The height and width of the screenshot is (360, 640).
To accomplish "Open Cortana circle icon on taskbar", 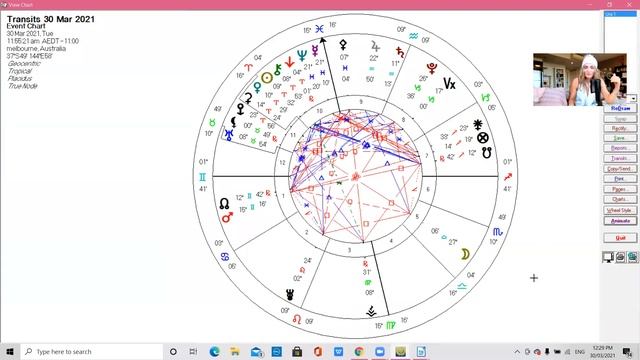I will (173, 351).
